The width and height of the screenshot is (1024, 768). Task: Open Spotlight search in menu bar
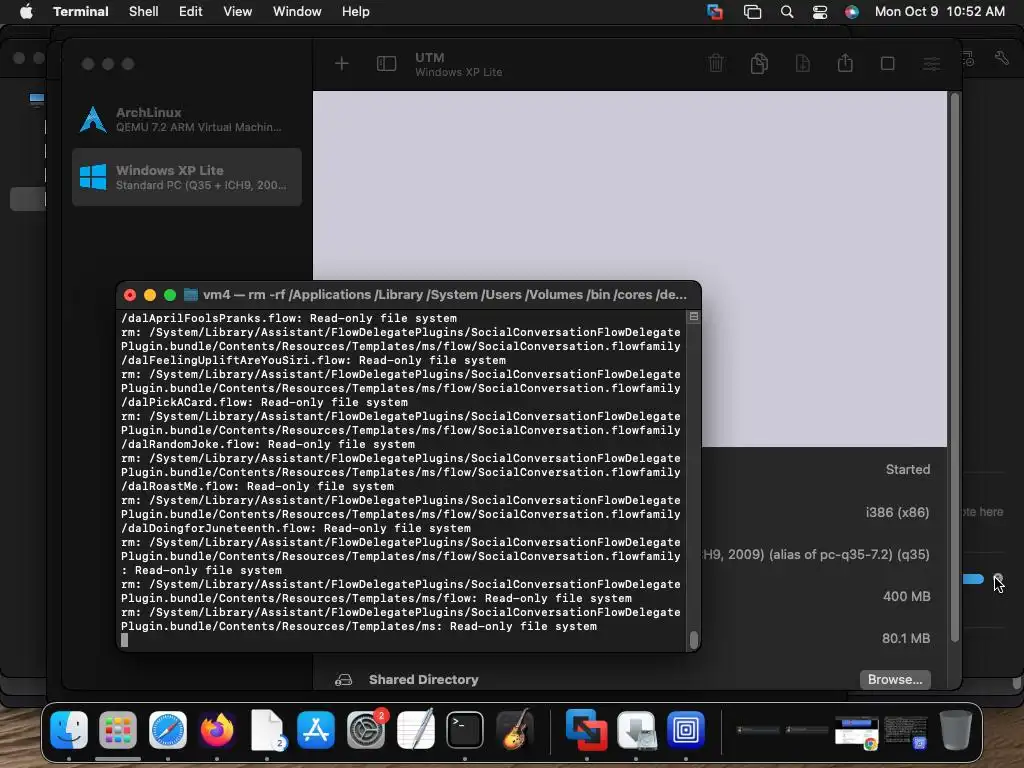tap(787, 12)
